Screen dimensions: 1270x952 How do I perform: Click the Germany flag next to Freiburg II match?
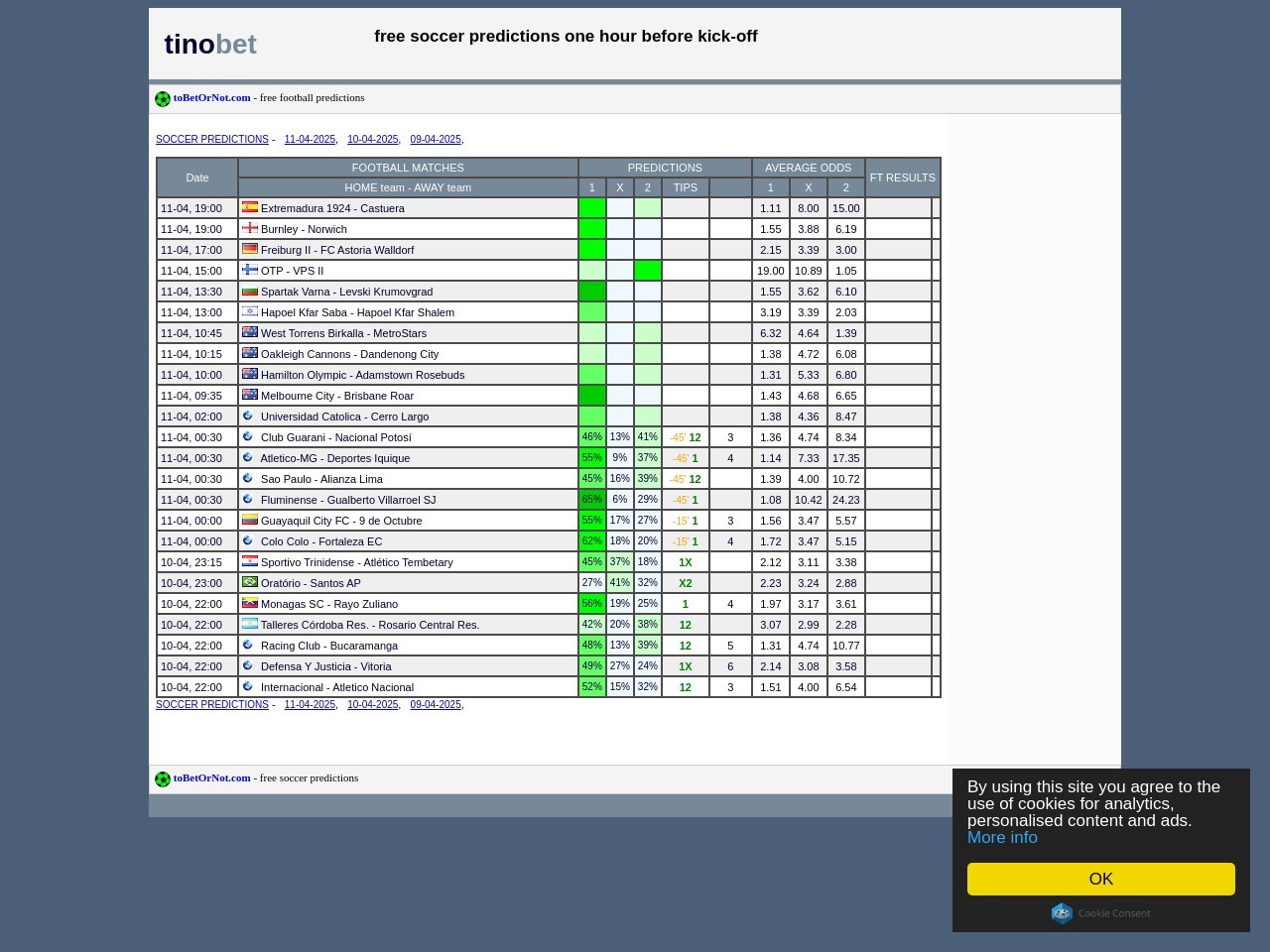click(250, 249)
